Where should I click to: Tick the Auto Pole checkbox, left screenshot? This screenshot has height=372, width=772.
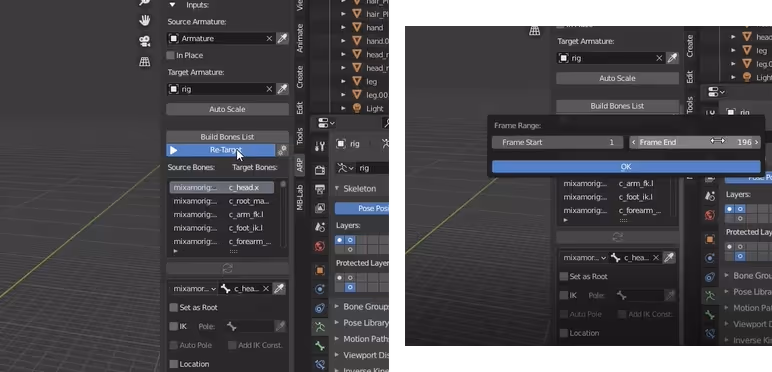[173, 345]
